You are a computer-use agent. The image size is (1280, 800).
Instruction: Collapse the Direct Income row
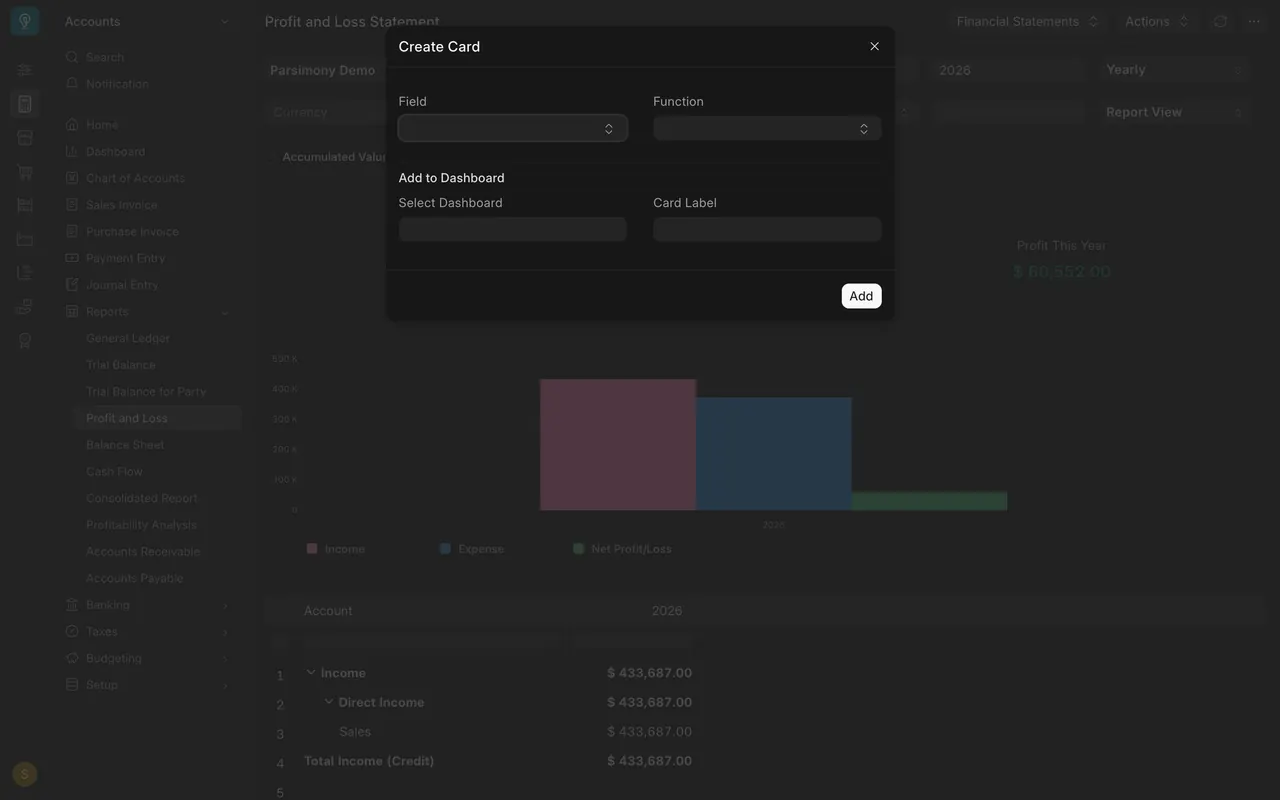329,702
